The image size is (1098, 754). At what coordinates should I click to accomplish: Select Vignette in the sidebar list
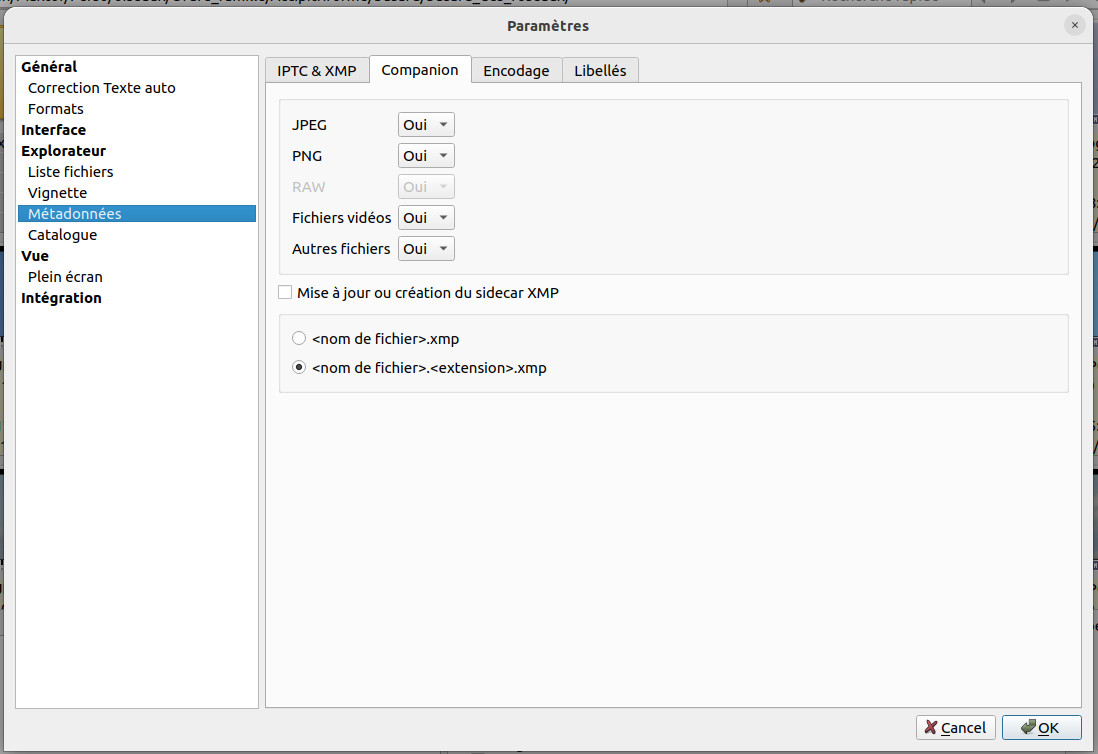pyautogui.click(x=57, y=193)
